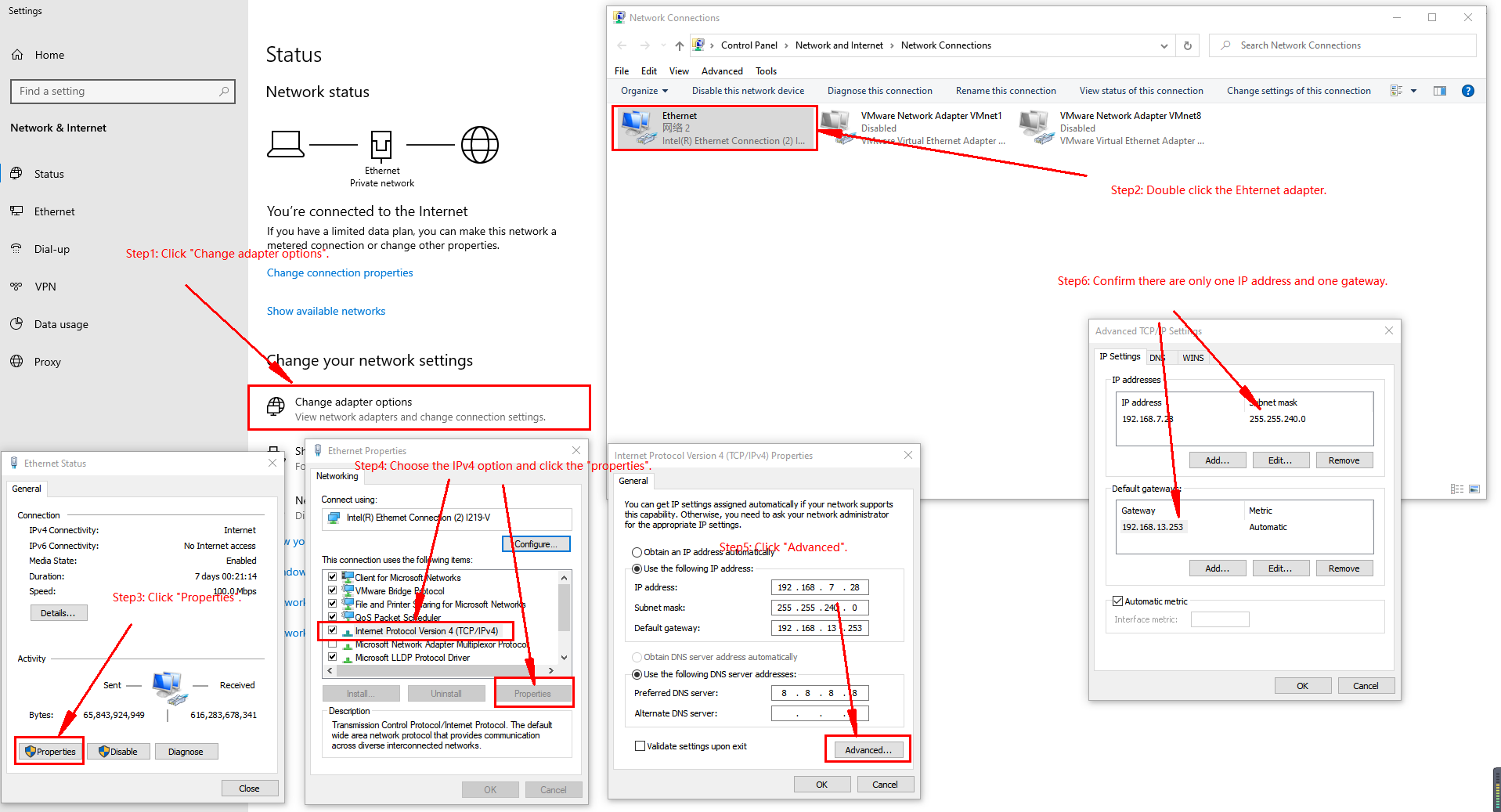Open the Dial-up icon in sidebar
This screenshot has width=1501, height=812.
(x=16, y=248)
